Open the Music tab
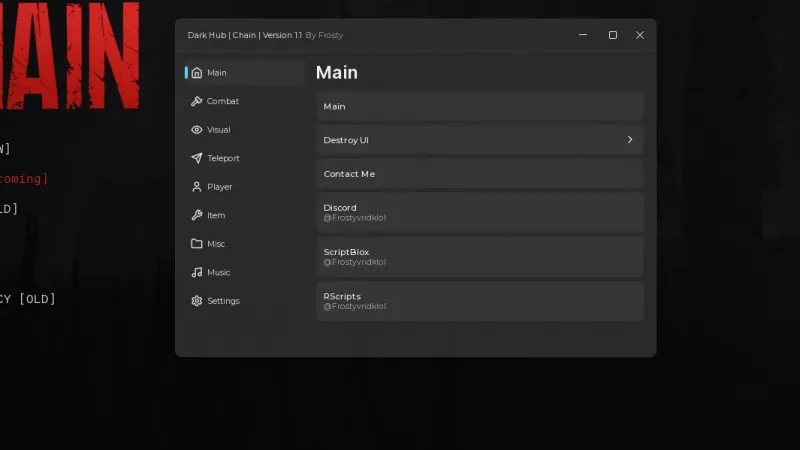Image resolution: width=800 pixels, height=450 pixels. coord(218,272)
